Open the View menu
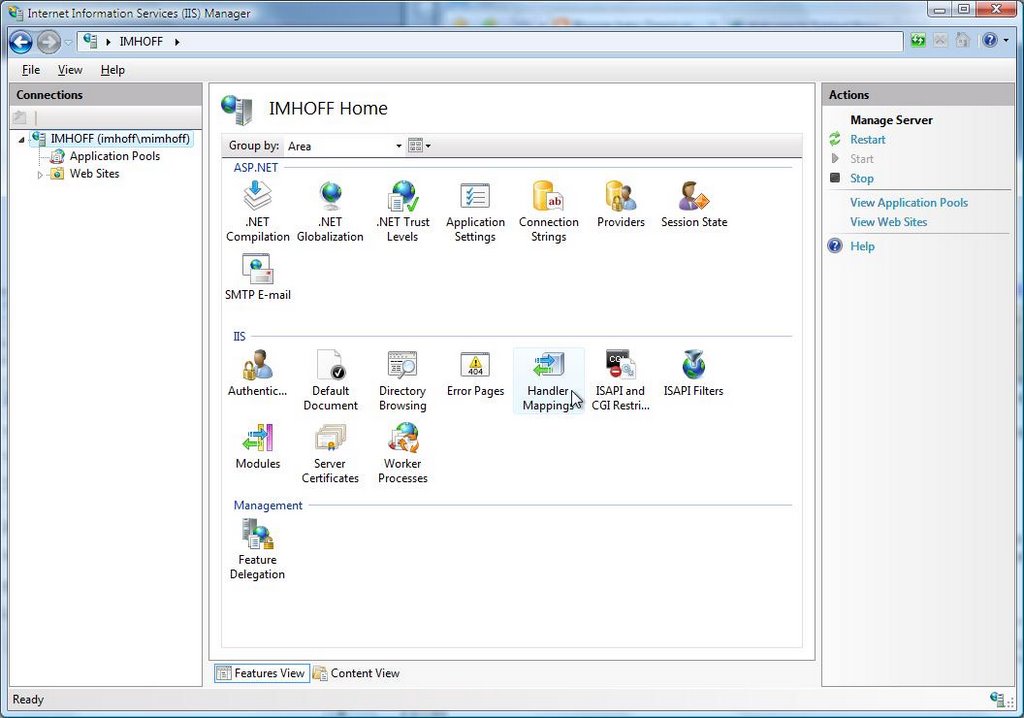 [x=70, y=70]
